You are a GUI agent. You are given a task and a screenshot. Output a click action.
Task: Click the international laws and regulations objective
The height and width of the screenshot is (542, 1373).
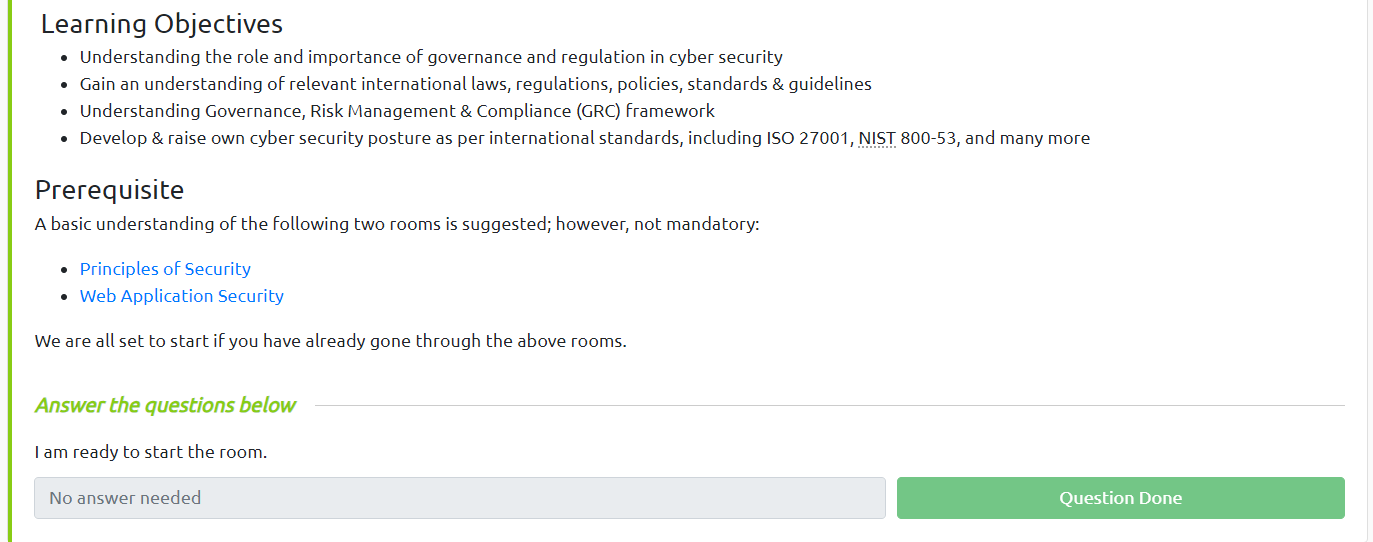[x=475, y=84]
